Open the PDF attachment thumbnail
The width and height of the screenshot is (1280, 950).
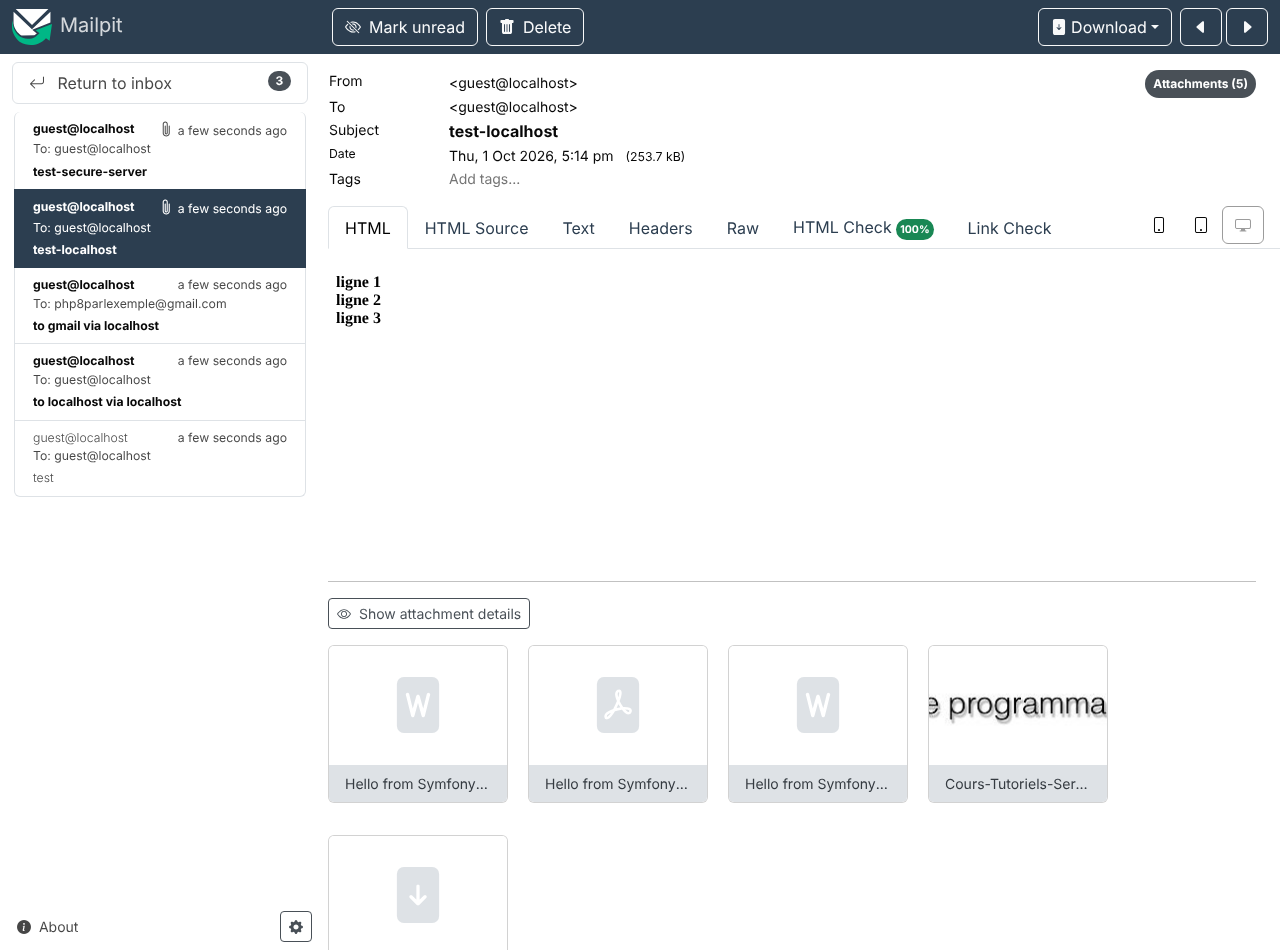pos(618,724)
